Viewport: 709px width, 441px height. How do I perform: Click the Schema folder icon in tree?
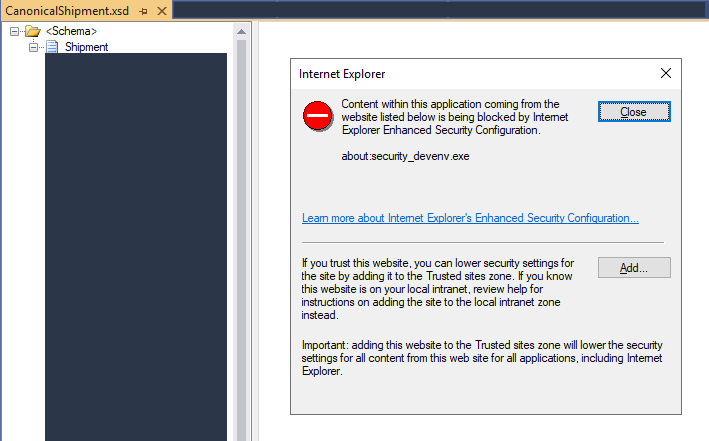tap(32, 32)
